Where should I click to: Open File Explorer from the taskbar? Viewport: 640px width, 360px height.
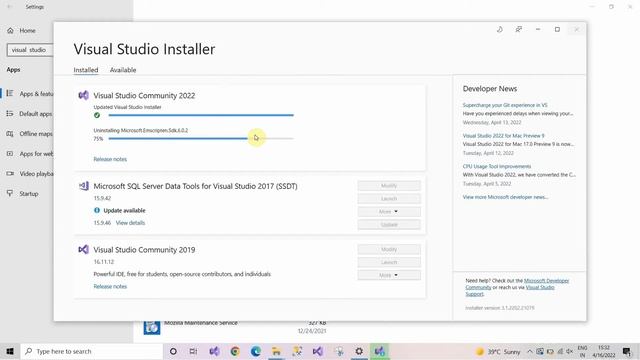tap(276, 351)
